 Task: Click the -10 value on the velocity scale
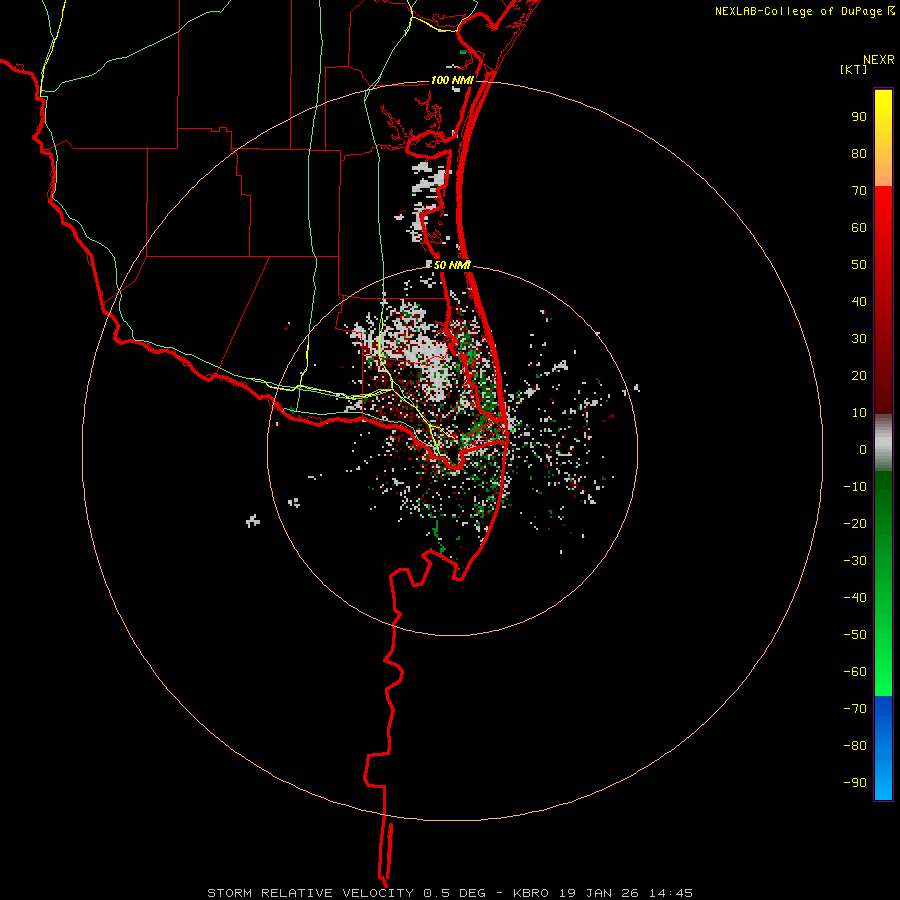(x=855, y=487)
